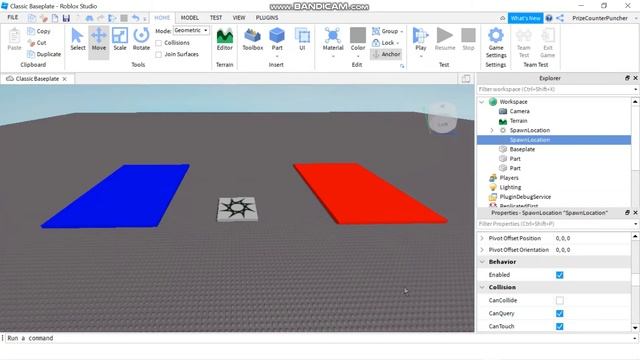The width and height of the screenshot is (640, 360).
Task: Select Lighting in Explorer
Action: pos(510,187)
